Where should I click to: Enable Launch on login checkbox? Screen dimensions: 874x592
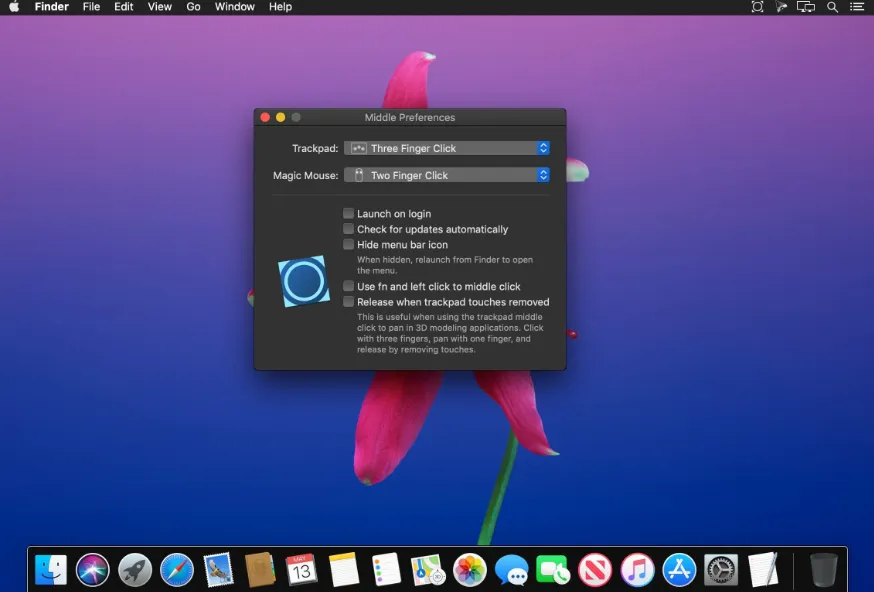(x=348, y=213)
